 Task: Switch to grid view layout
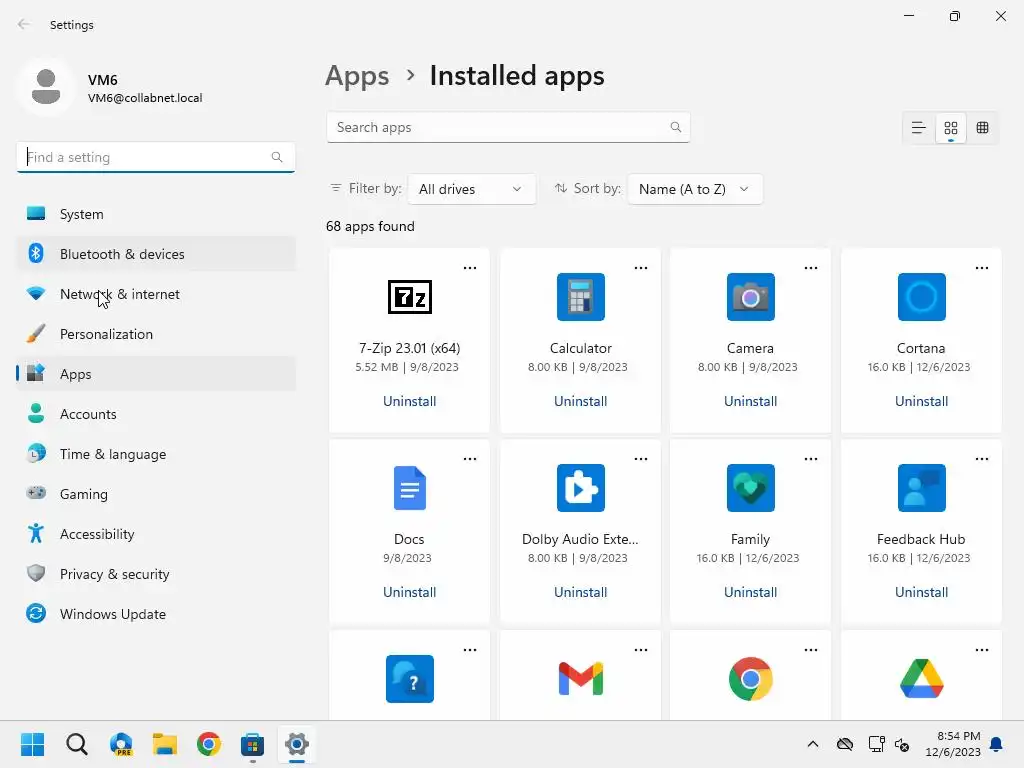point(951,128)
